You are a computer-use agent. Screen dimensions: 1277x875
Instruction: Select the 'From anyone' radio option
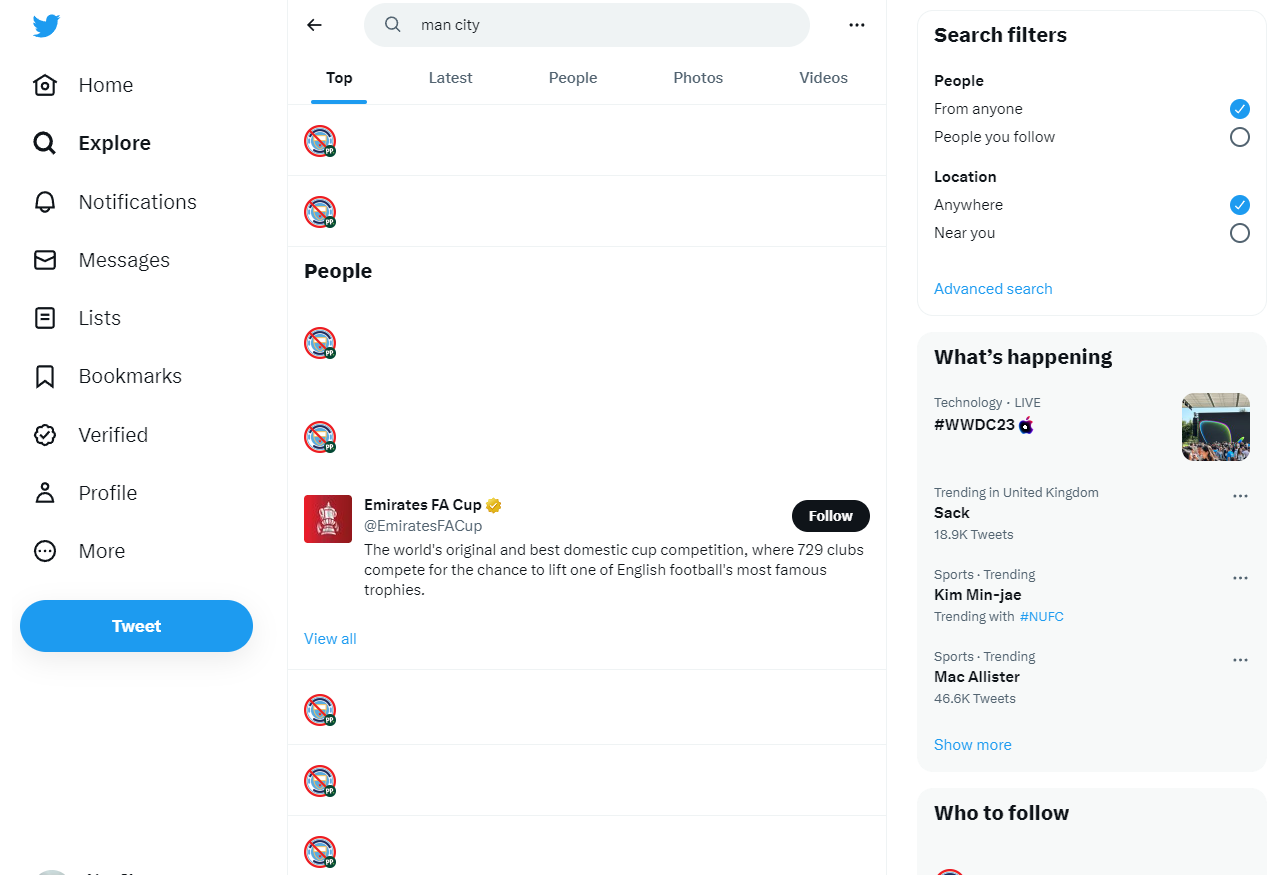tap(1239, 109)
